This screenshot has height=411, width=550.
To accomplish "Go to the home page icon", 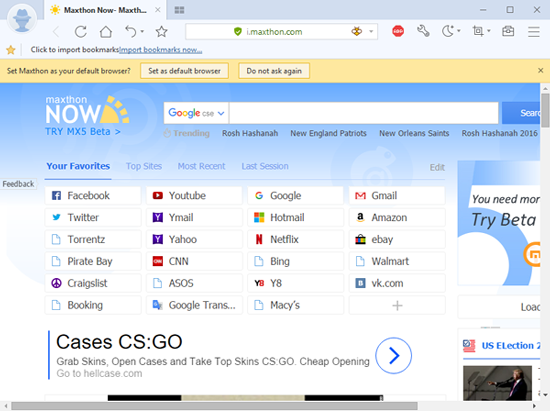I will tap(106, 32).
